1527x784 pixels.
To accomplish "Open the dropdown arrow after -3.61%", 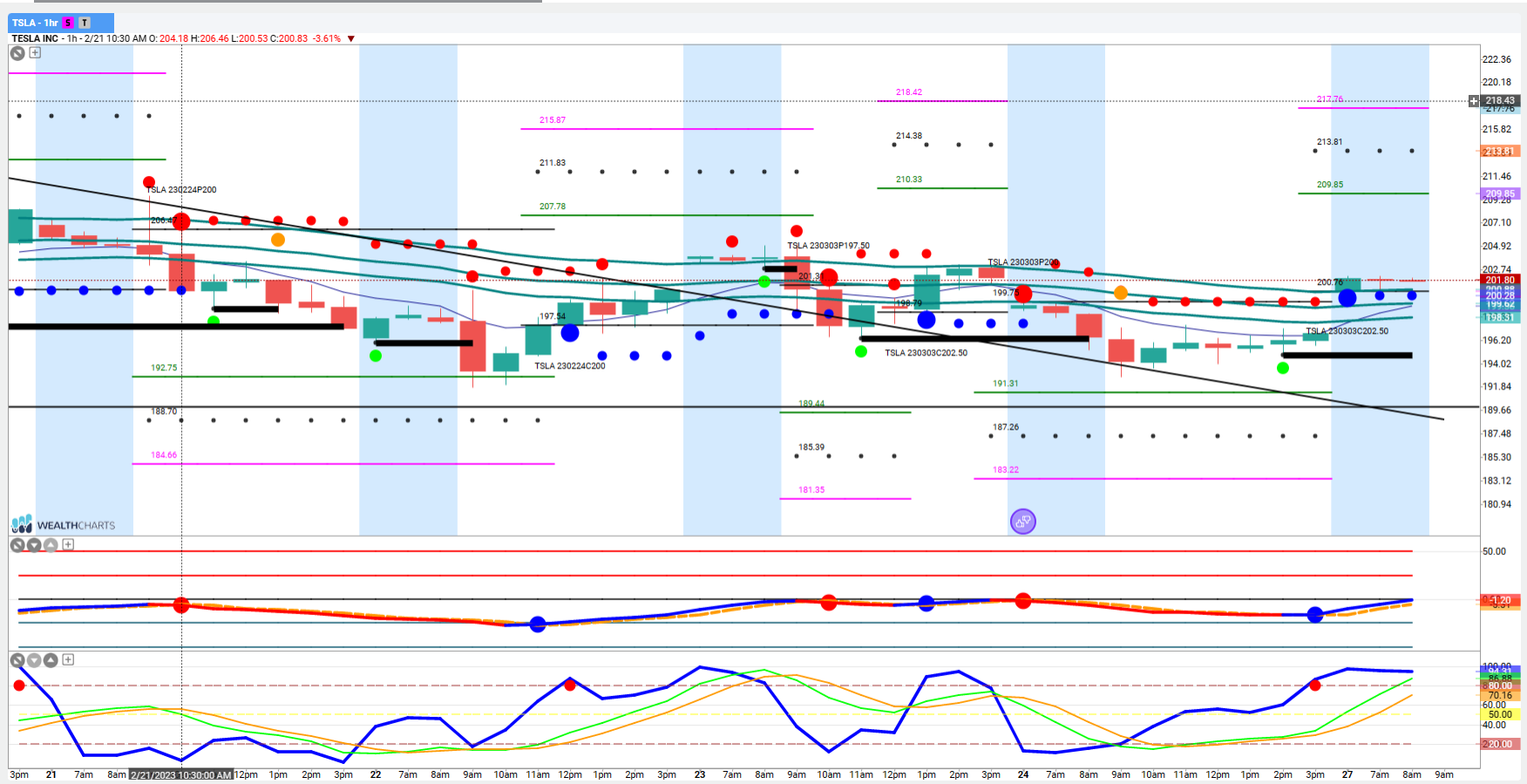I will [351, 38].
